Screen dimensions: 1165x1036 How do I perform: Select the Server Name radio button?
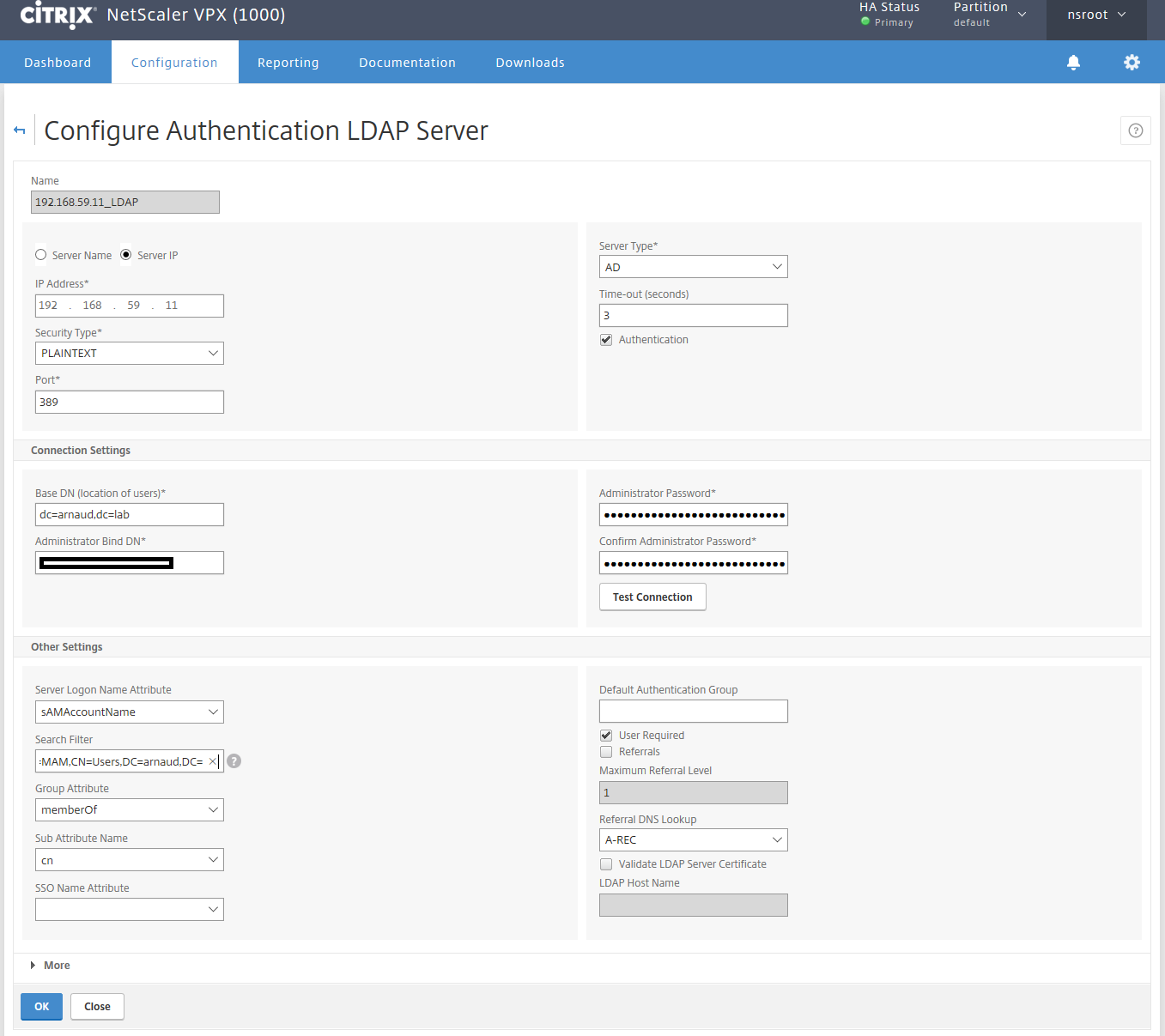click(x=41, y=255)
